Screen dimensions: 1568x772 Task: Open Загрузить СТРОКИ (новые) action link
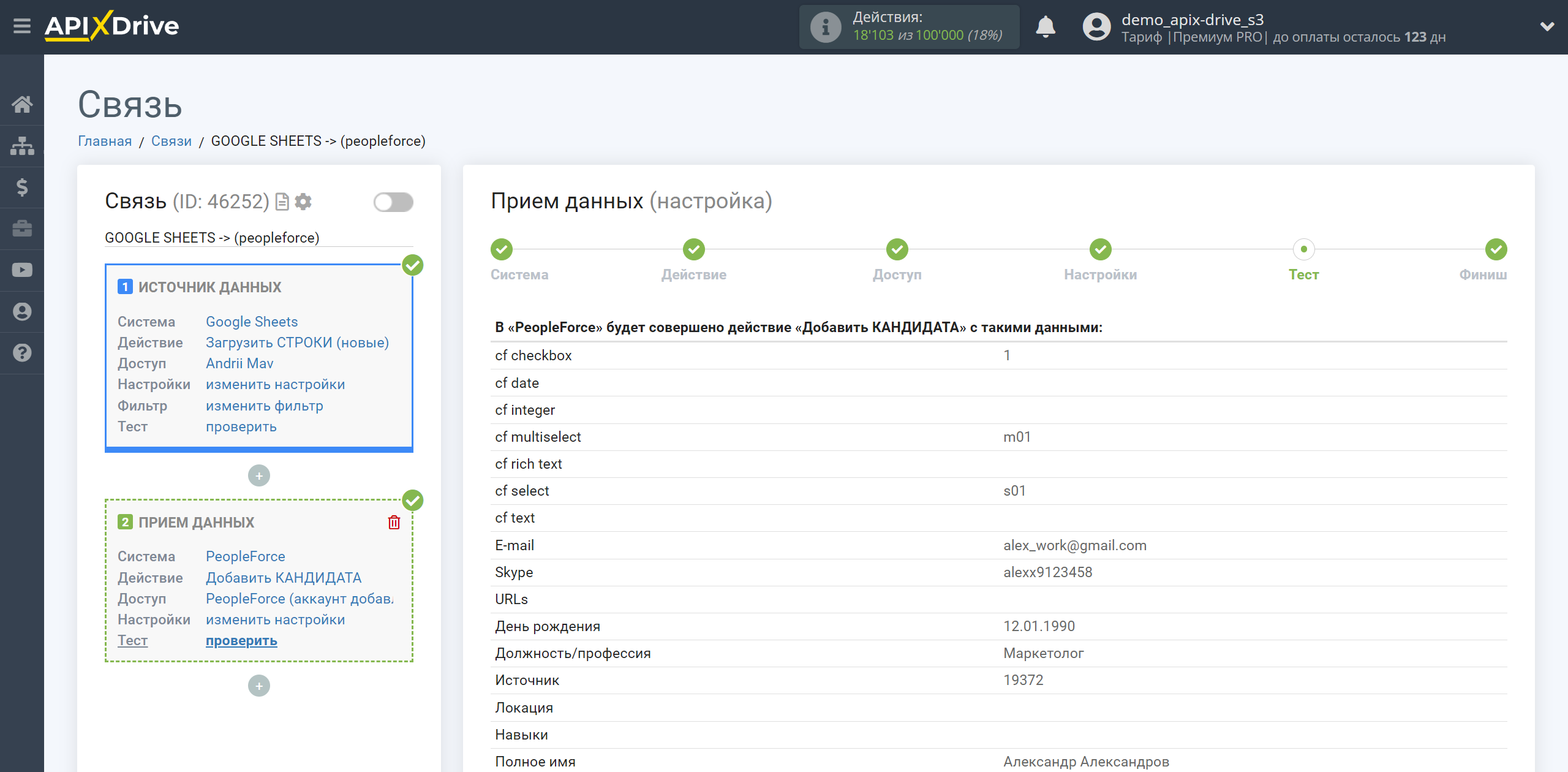pos(297,342)
